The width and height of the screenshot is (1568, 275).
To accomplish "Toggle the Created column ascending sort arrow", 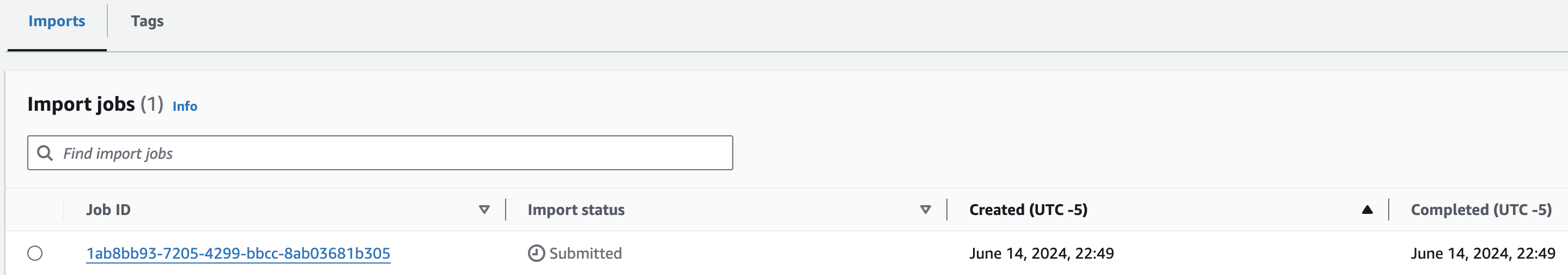I will (x=1367, y=210).
